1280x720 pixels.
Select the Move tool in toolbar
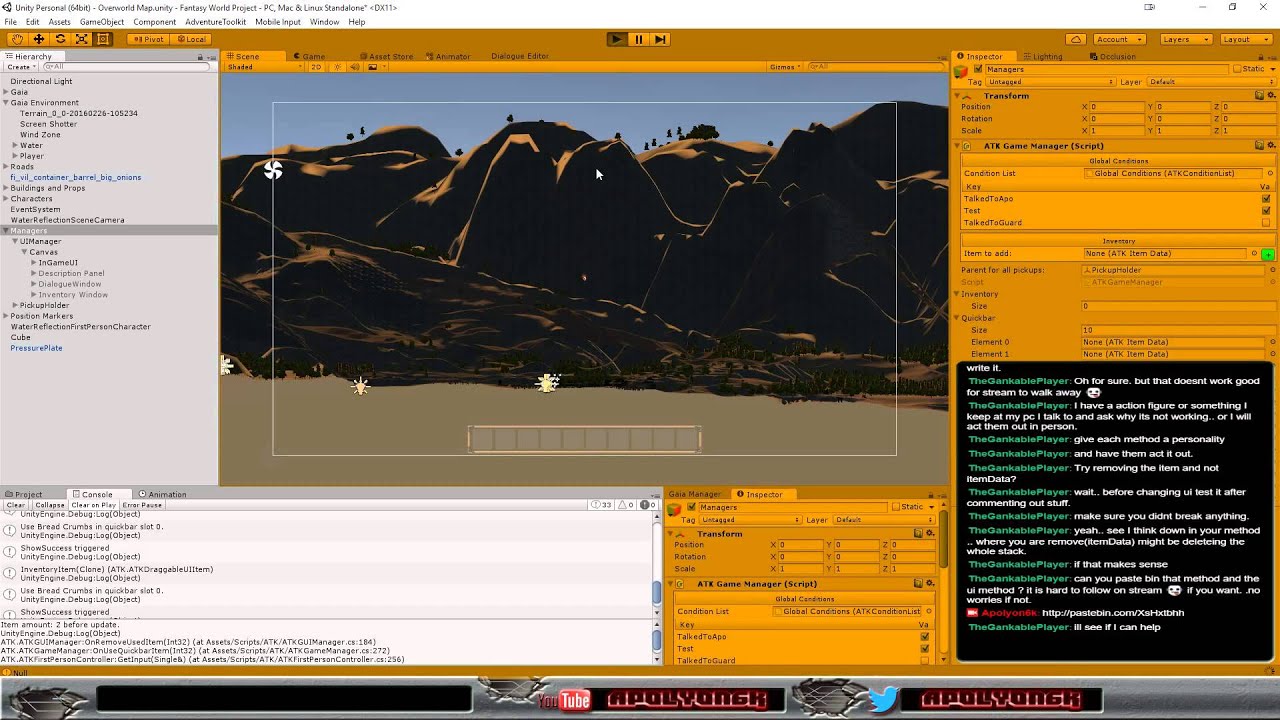[x=39, y=39]
